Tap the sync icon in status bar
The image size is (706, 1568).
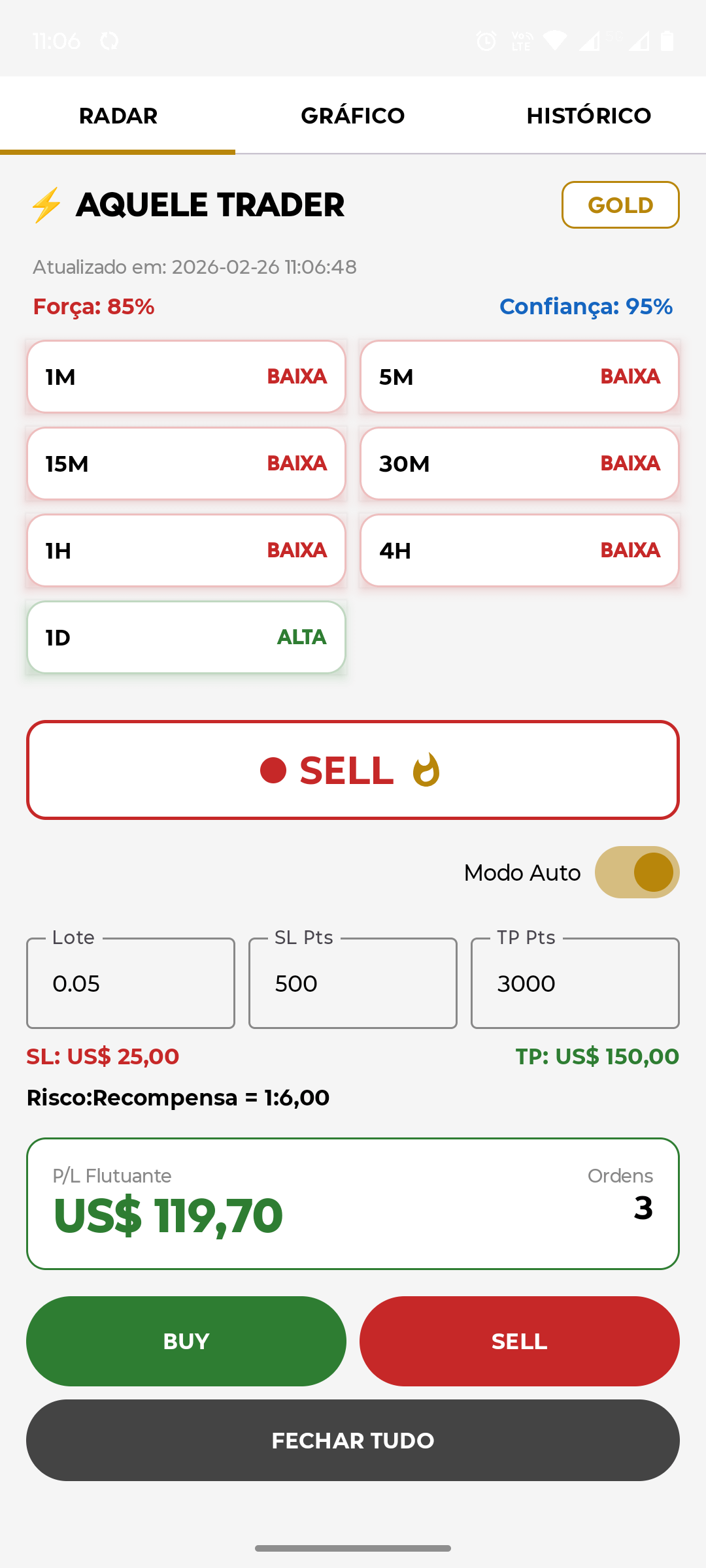109,41
